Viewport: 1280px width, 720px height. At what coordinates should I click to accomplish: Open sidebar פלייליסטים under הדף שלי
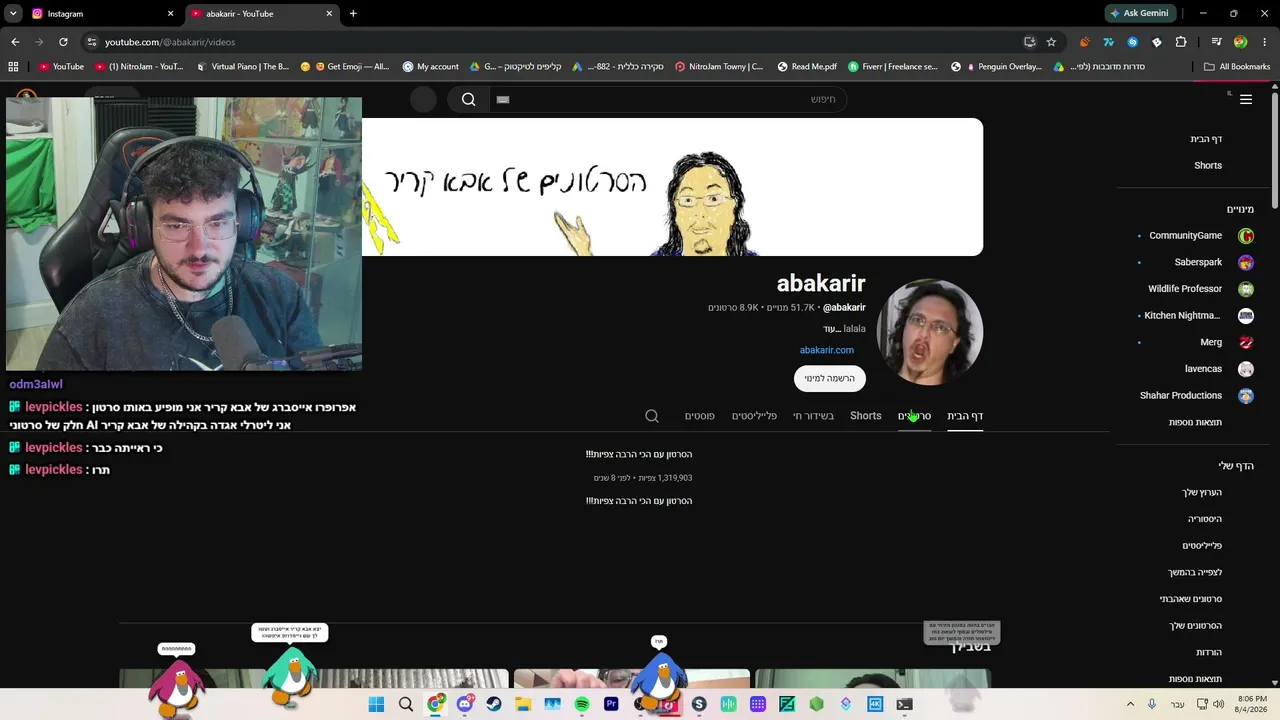1202,546
